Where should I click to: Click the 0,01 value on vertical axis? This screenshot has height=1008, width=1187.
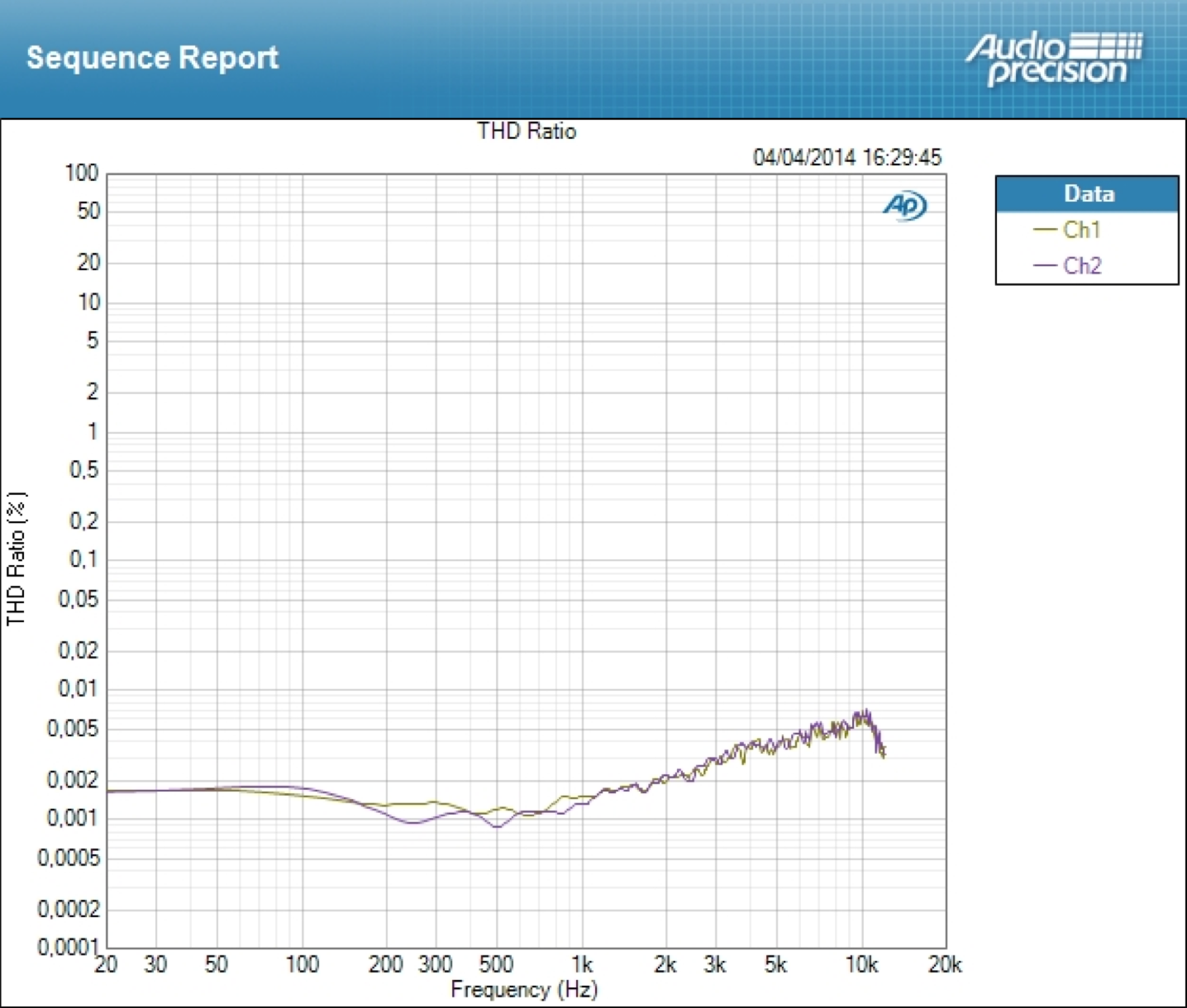coord(78,688)
